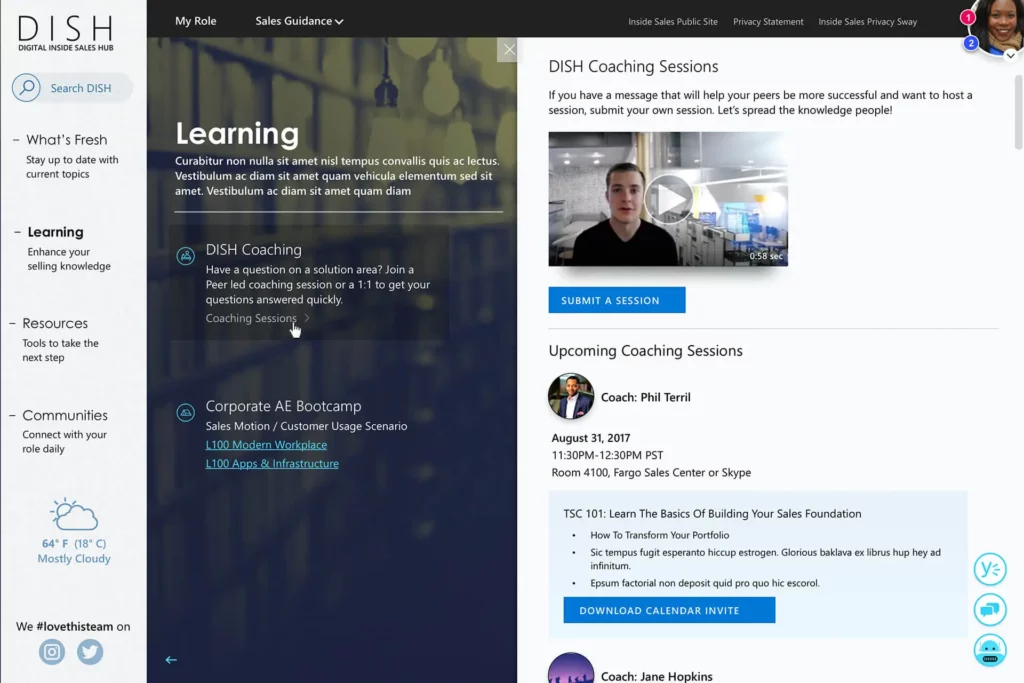
Task: Launch the robot chatbot assistant icon
Action: point(989,650)
